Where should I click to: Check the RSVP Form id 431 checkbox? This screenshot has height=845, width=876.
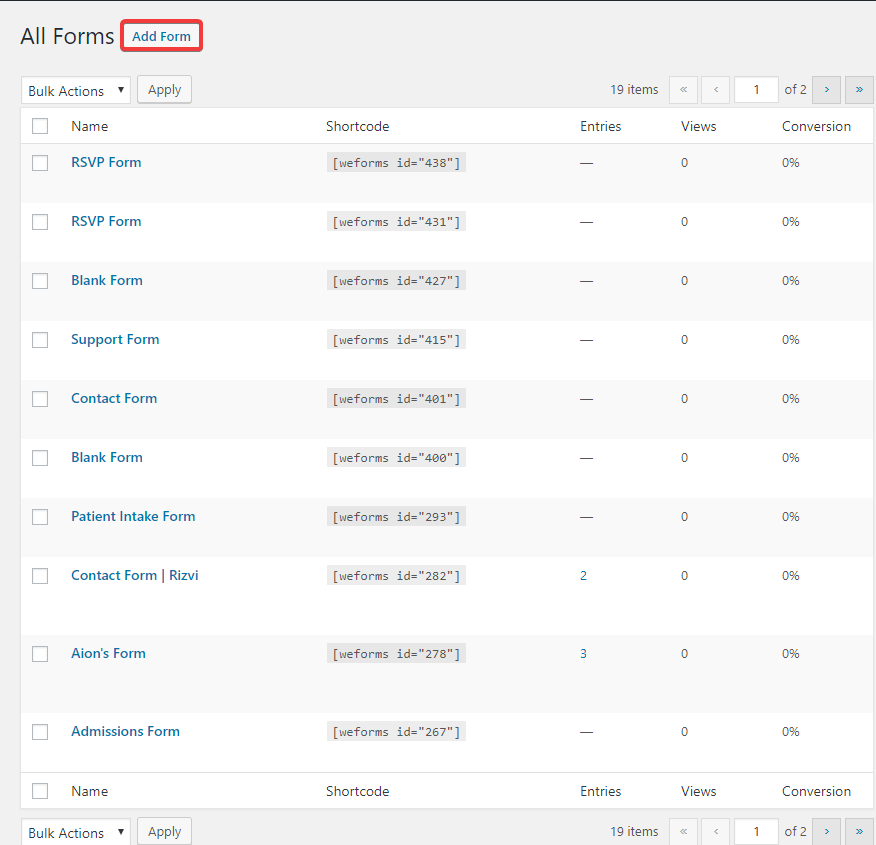[x=40, y=222]
